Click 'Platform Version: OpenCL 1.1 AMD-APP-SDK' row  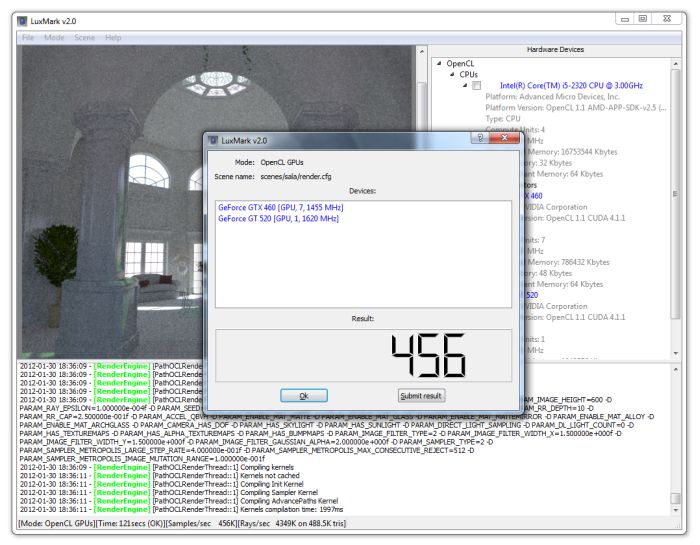click(575, 108)
